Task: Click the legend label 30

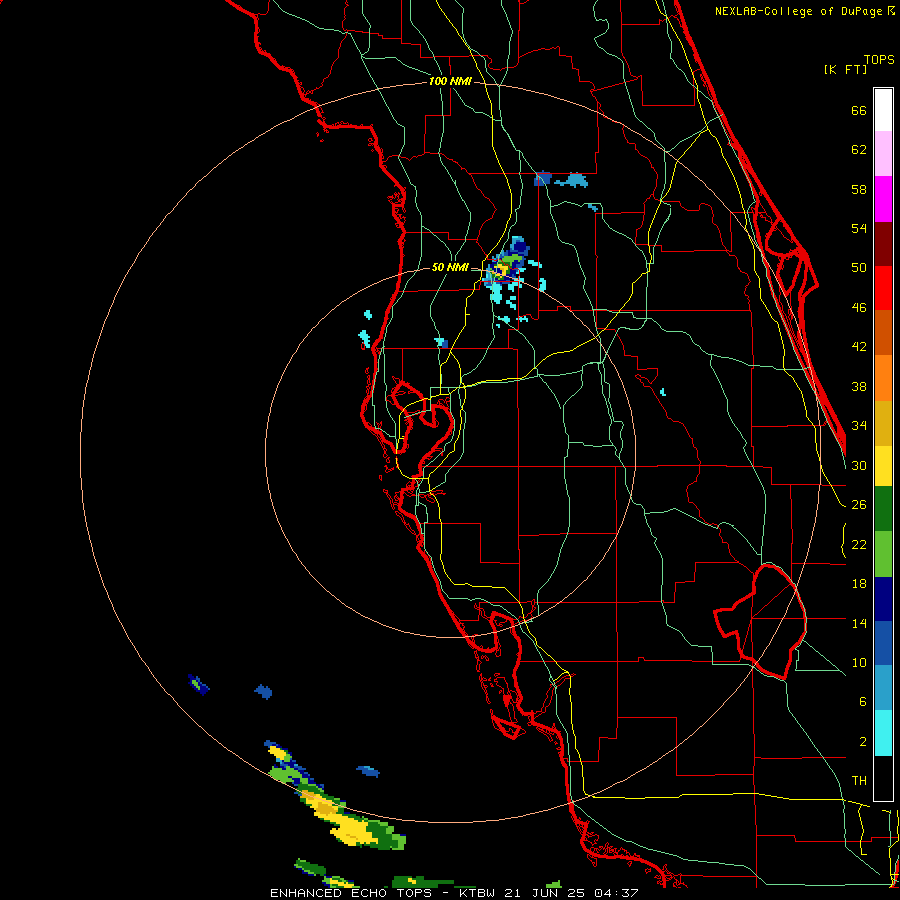Action: [x=859, y=465]
